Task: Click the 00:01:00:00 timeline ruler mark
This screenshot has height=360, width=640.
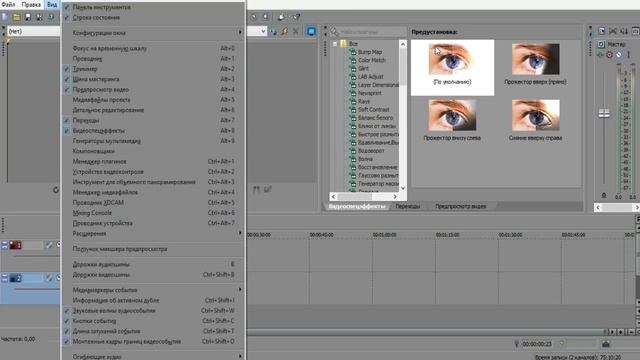Action: [x=384, y=235]
